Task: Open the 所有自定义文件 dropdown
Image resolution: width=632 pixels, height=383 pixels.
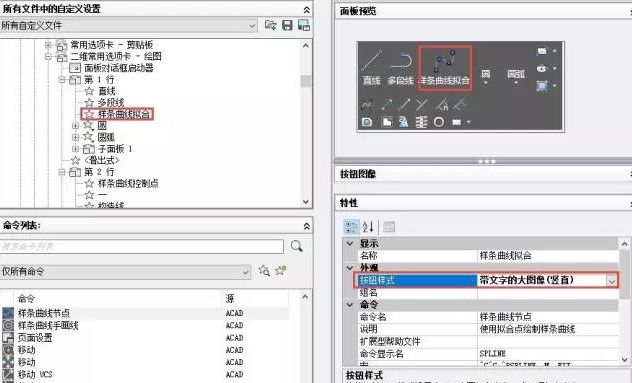Action: click(252, 26)
